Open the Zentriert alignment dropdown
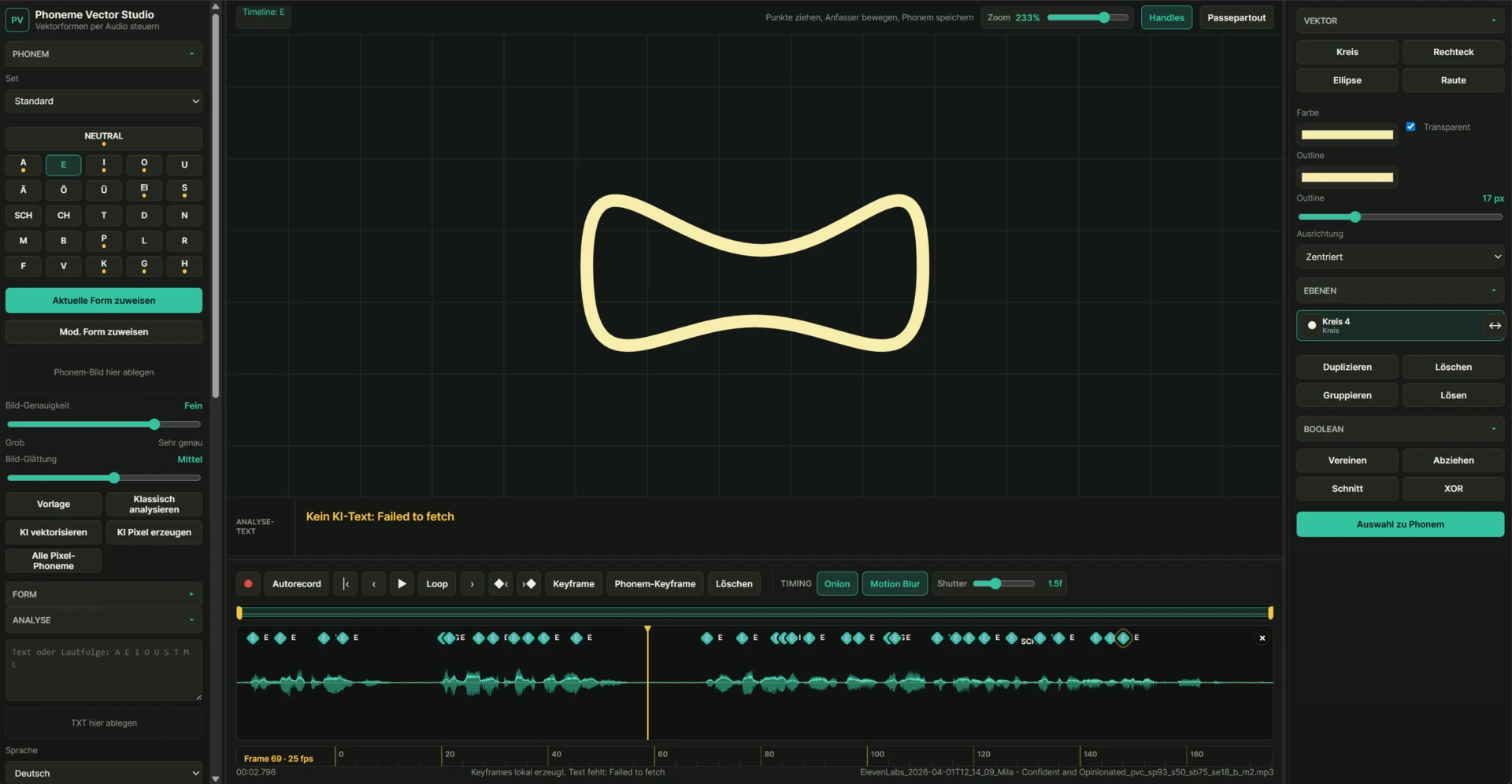1512x784 pixels. tap(1400, 257)
